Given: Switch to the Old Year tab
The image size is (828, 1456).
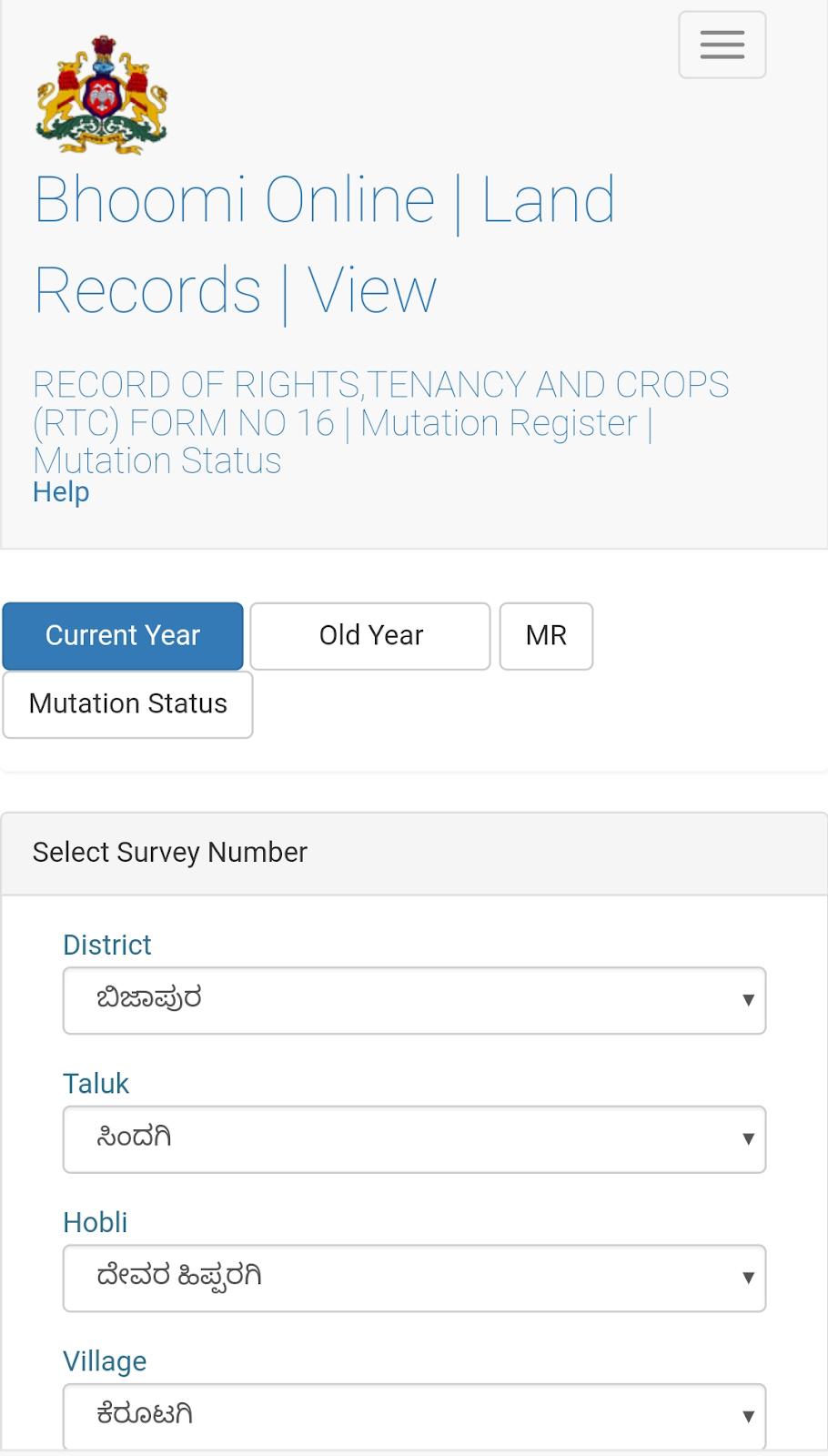Looking at the screenshot, I should [370, 635].
